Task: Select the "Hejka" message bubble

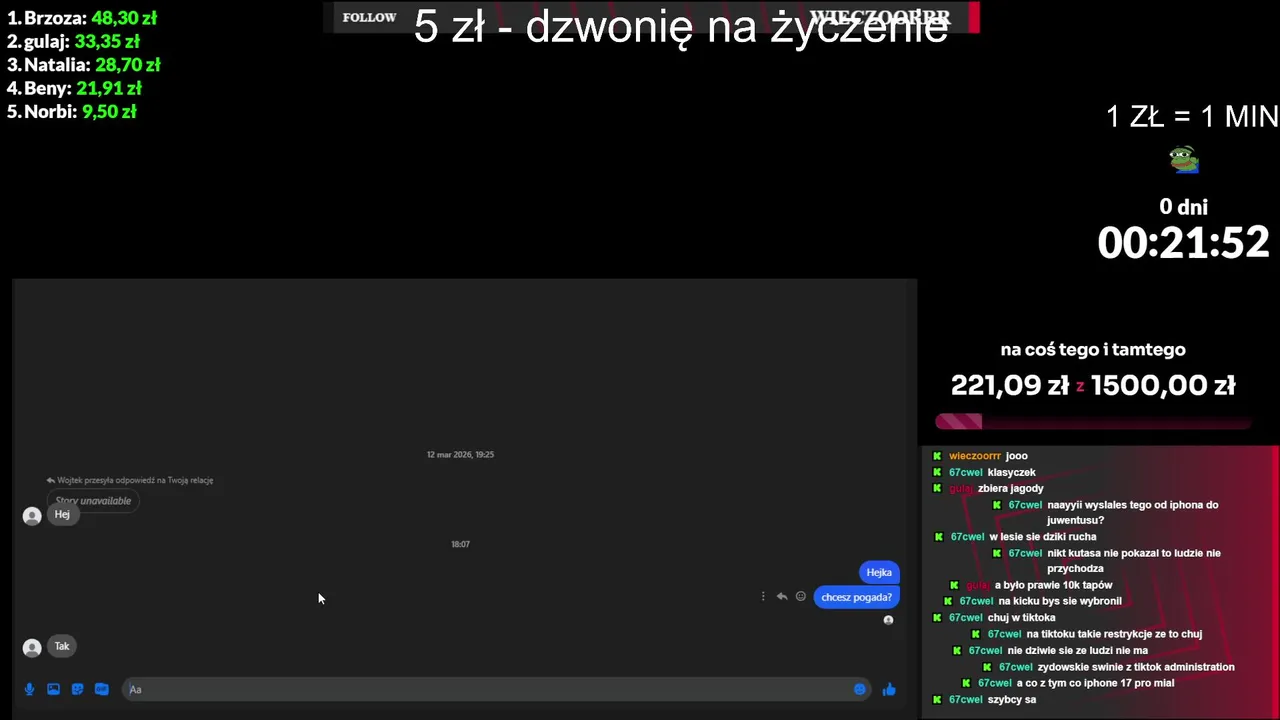Action: (x=879, y=572)
